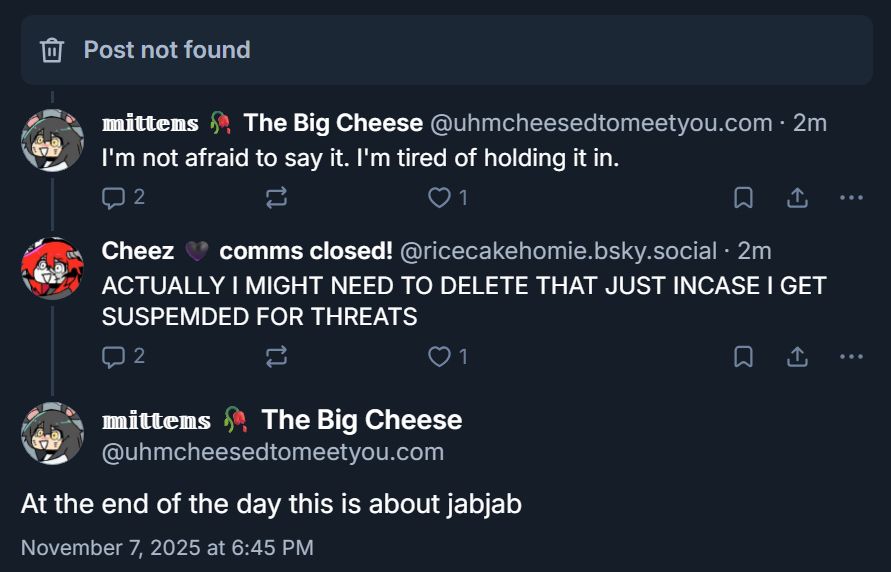Open @ricecakehomie.bsky.social profile handle

tap(558, 251)
